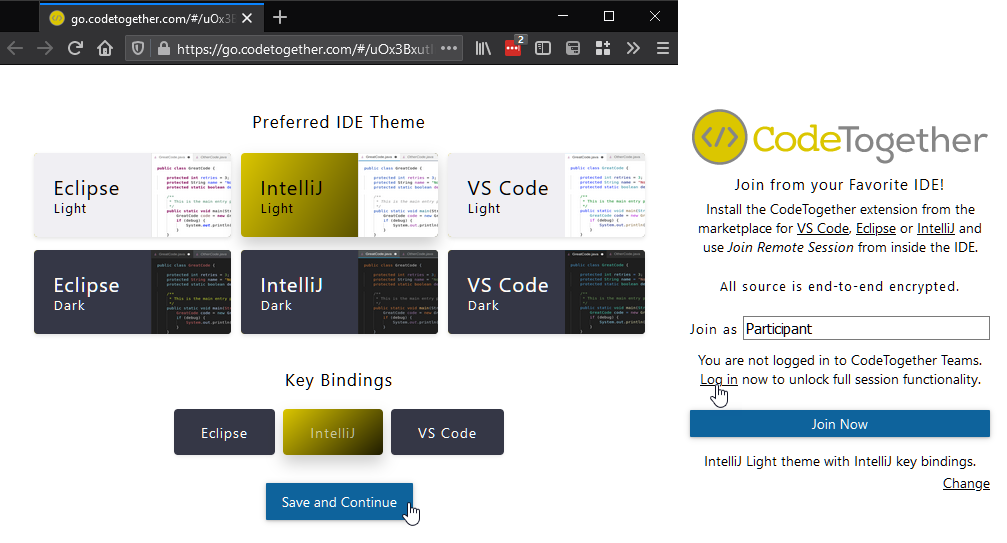Screen dimensions: 1007x543
Task: Click the Join as name field
Action: coord(866,329)
